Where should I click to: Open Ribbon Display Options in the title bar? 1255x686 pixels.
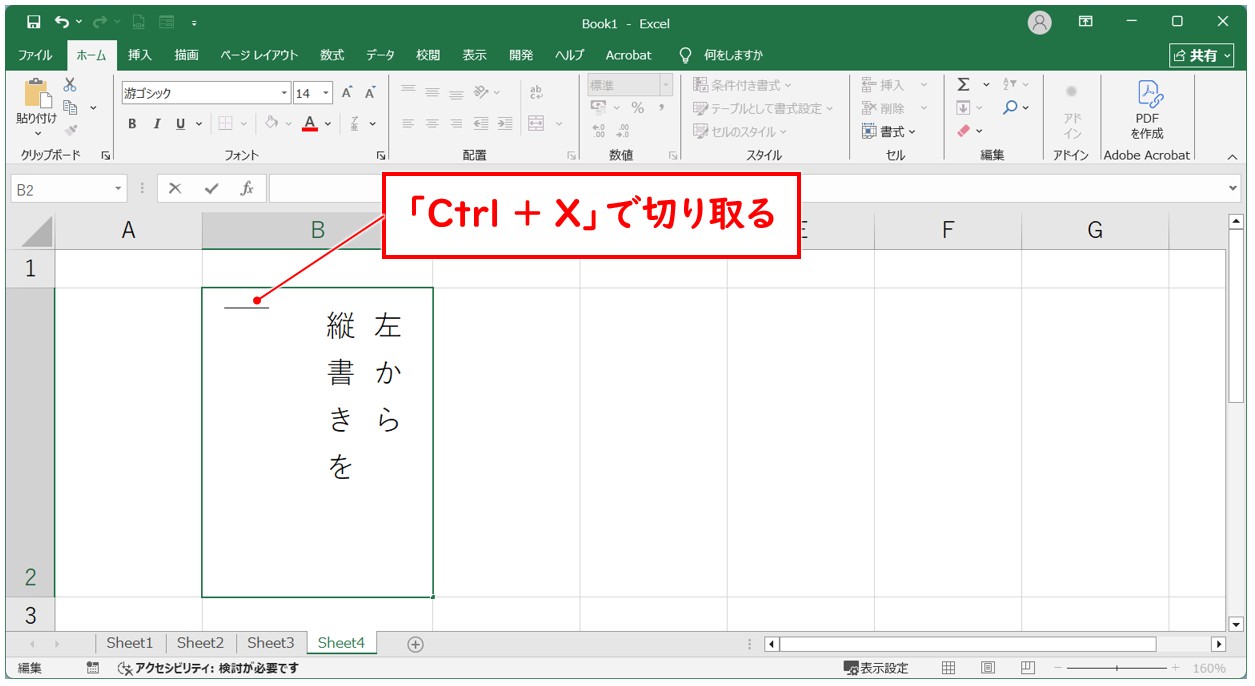click(1086, 22)
